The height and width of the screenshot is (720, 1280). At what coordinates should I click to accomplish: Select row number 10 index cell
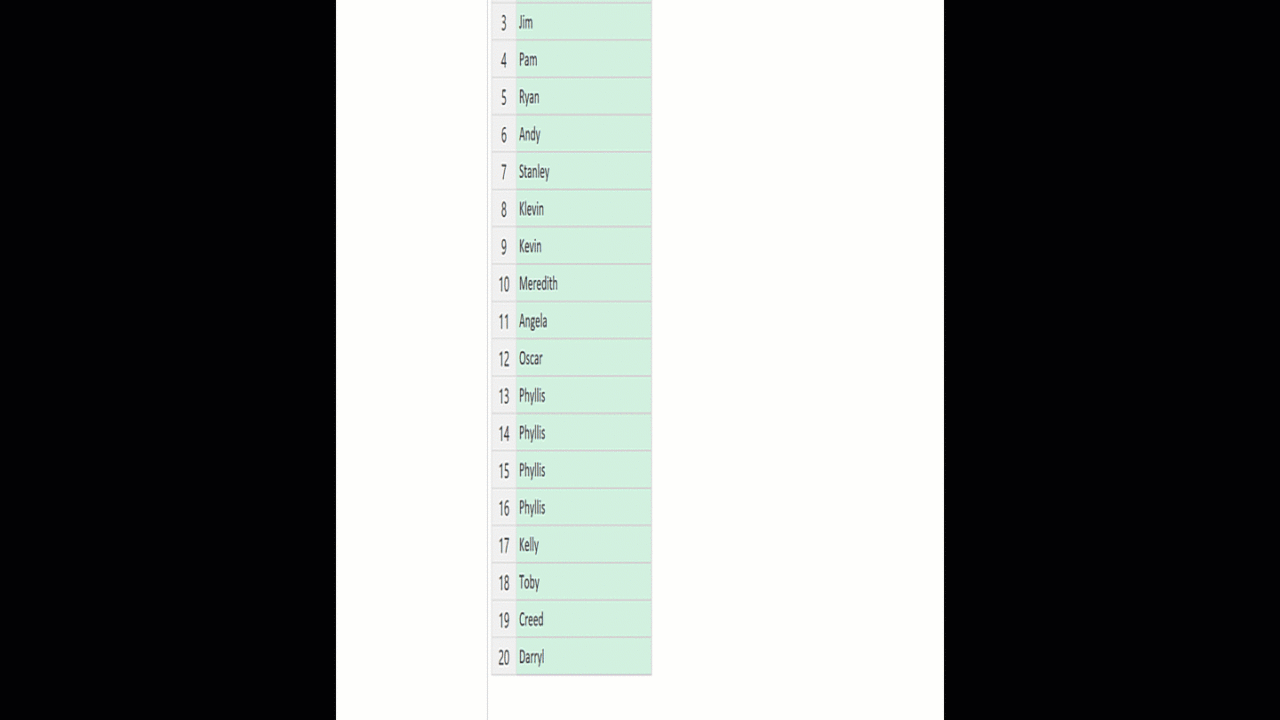click(x=504, y=284)
